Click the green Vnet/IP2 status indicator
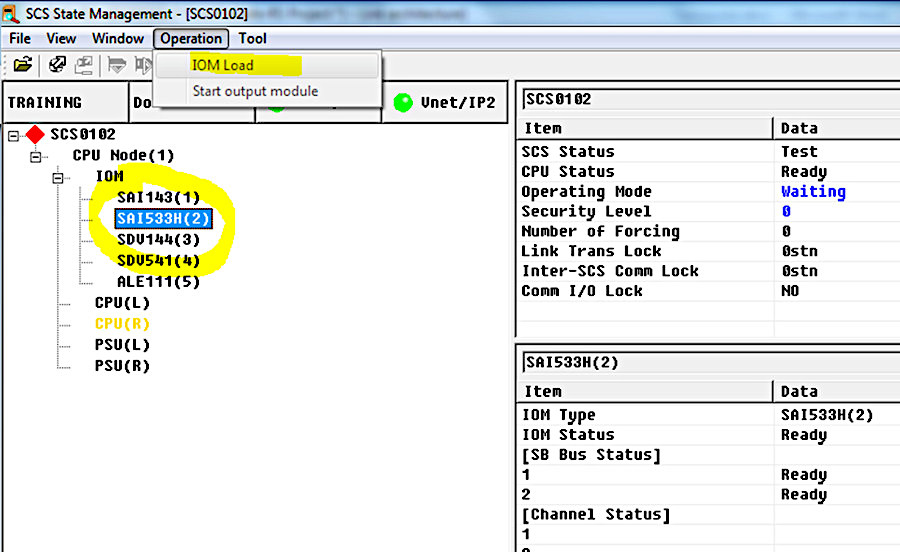The image size is (900, 552). [x=403, y=102]
